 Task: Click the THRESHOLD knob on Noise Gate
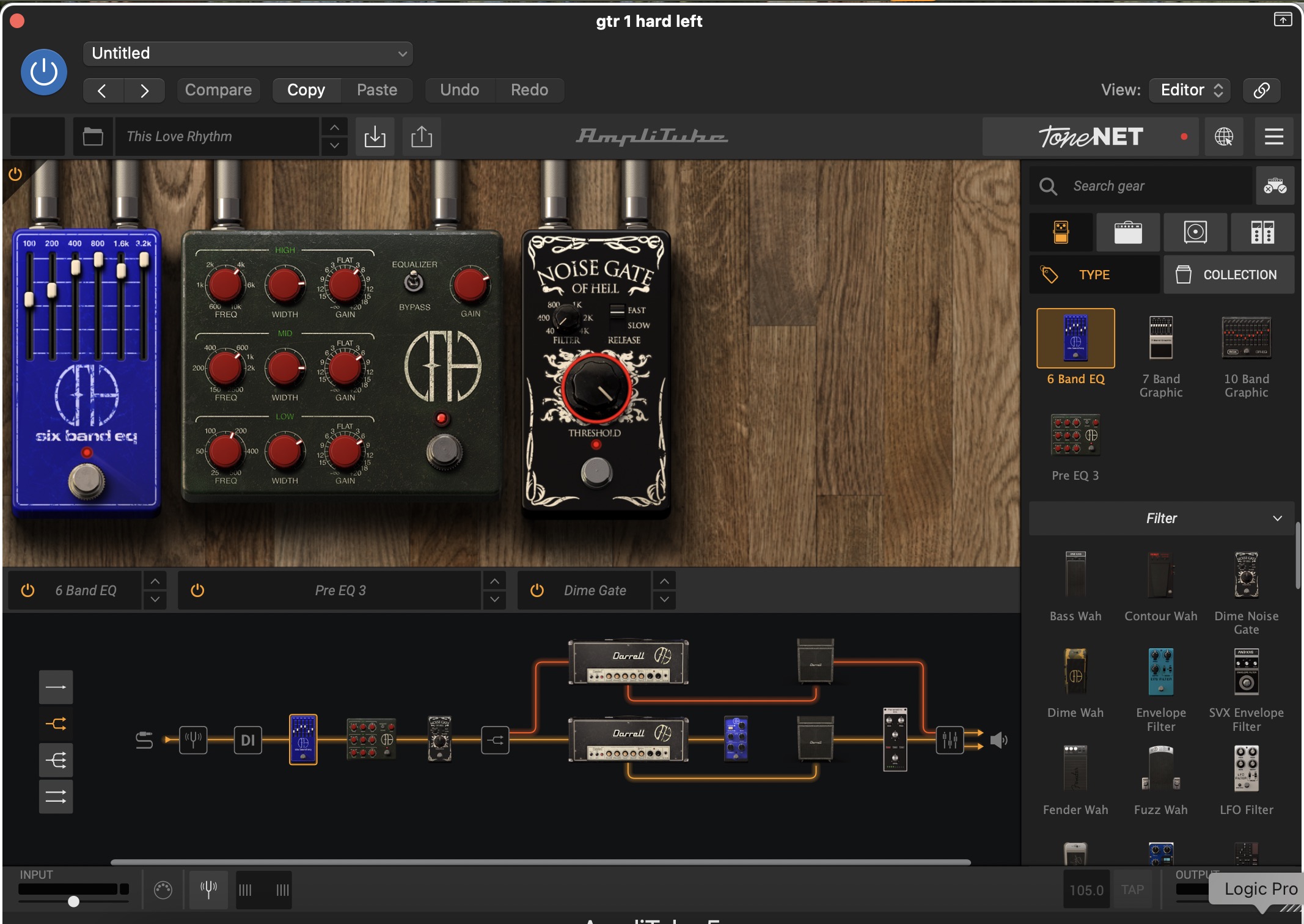596,387
